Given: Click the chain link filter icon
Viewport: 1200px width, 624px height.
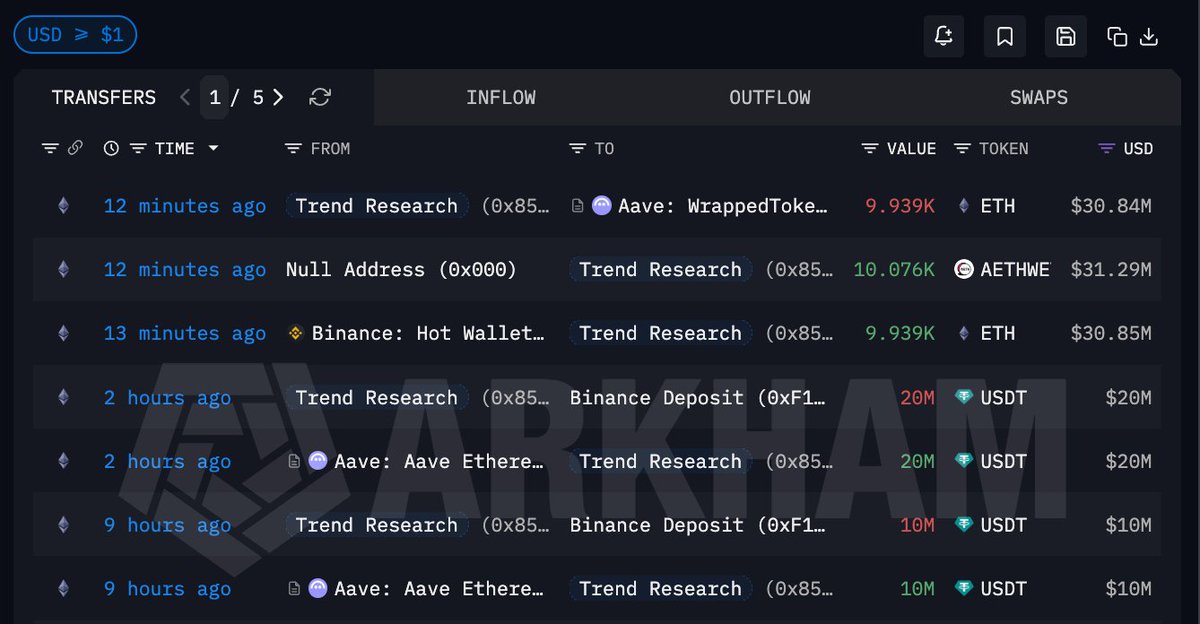Looking at the screenshot, I should point(75,148).
